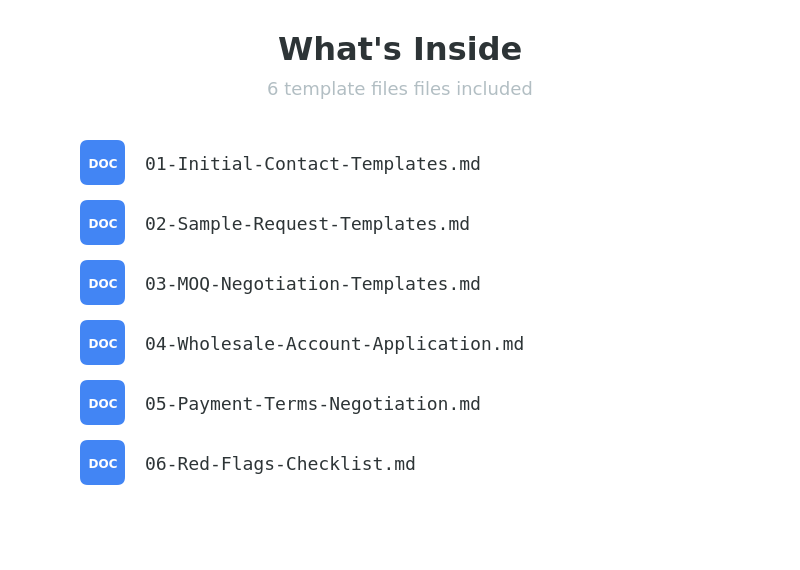Click the "What's Inside" heading
Viewport: 800px width, 570px height.
400,49
